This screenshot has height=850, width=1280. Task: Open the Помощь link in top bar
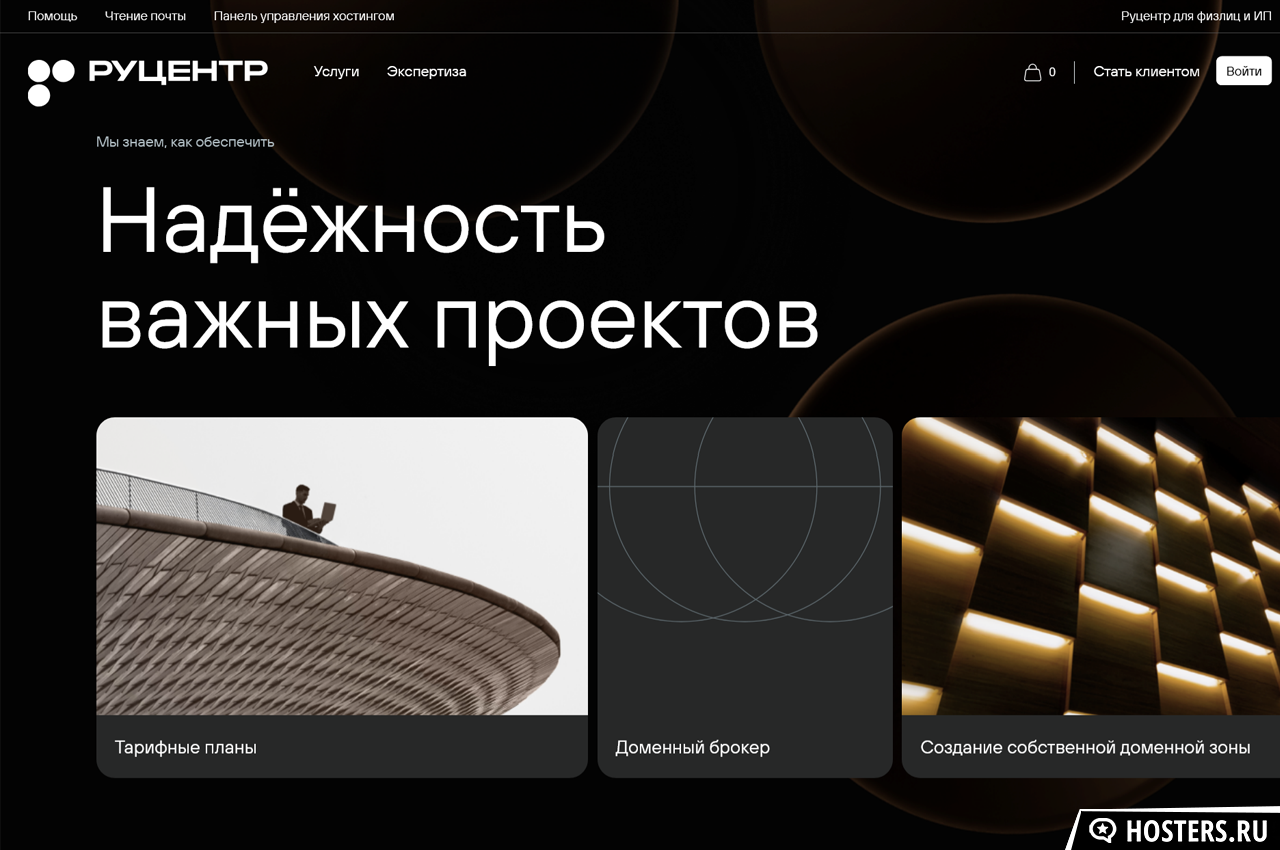(52, 16)
